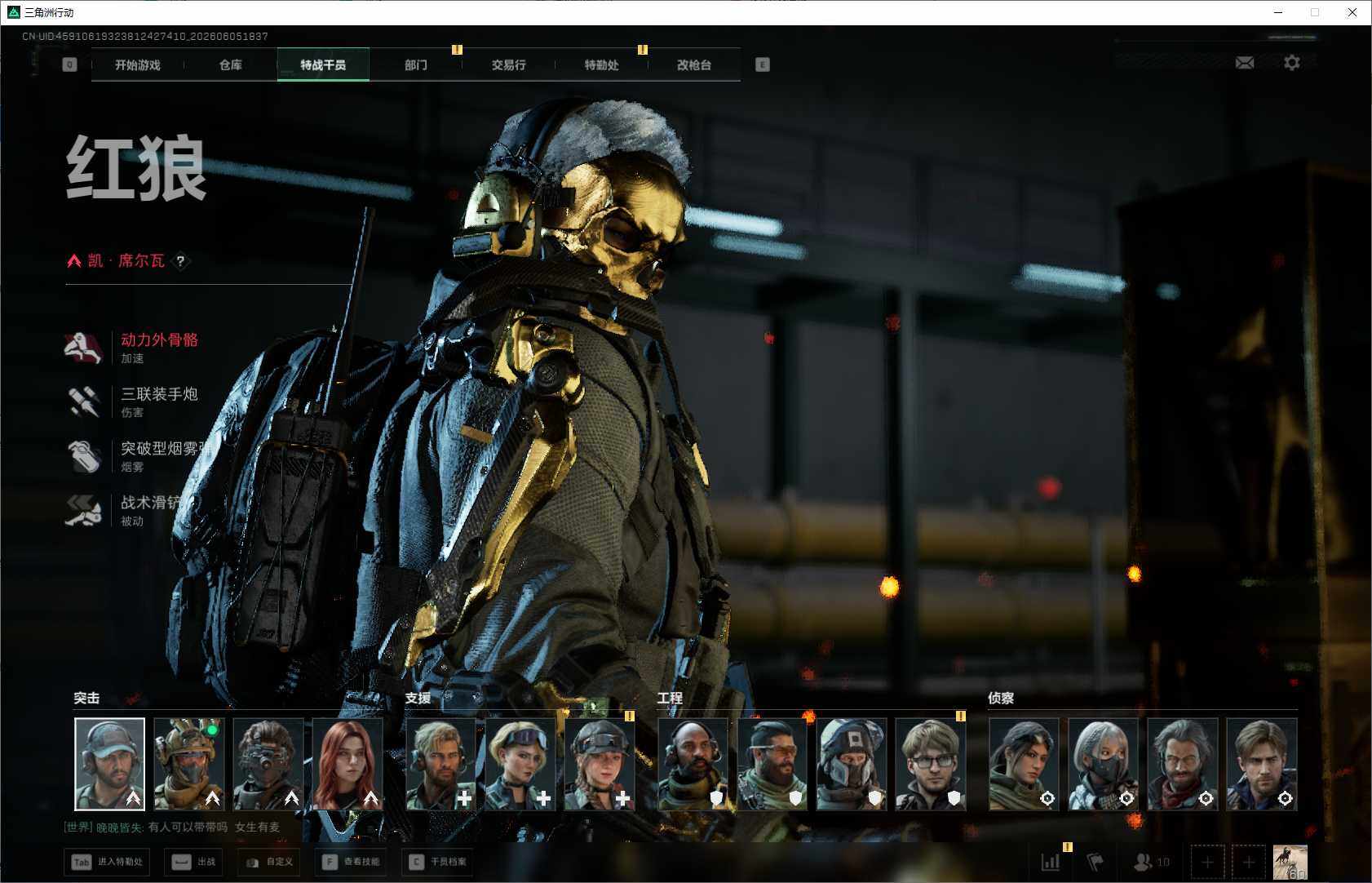This screenshot has height=883, width=1372.
Task: Click the operator name 凯·席尔瓦
Action: (x=126, y=261)
